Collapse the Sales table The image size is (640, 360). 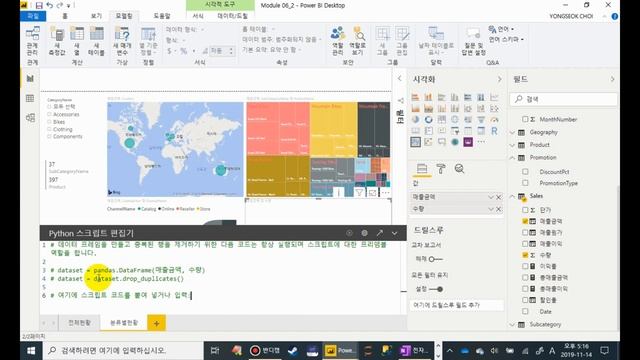point(513,196)
